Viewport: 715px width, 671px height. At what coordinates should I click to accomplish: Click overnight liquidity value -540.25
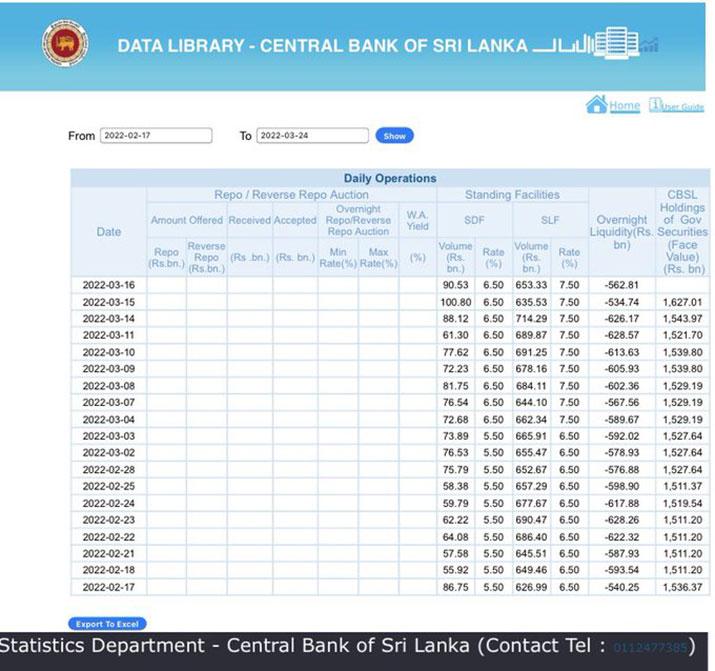(622, 587)
